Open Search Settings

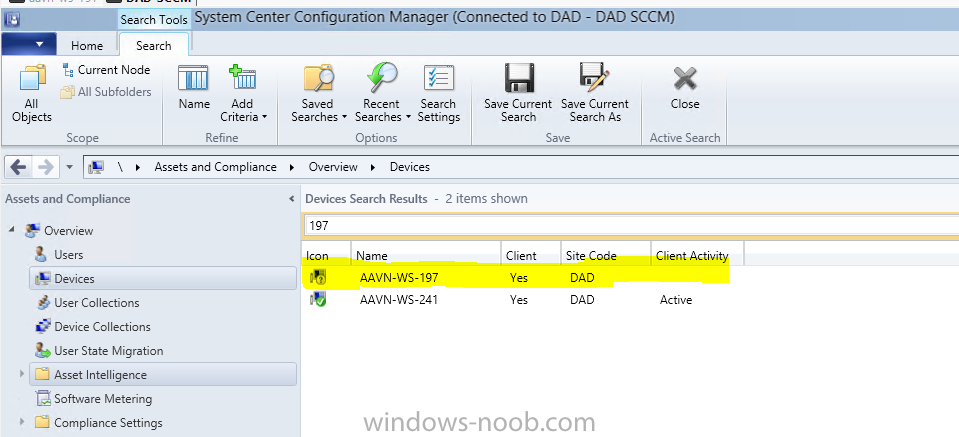tap(439, 94)
